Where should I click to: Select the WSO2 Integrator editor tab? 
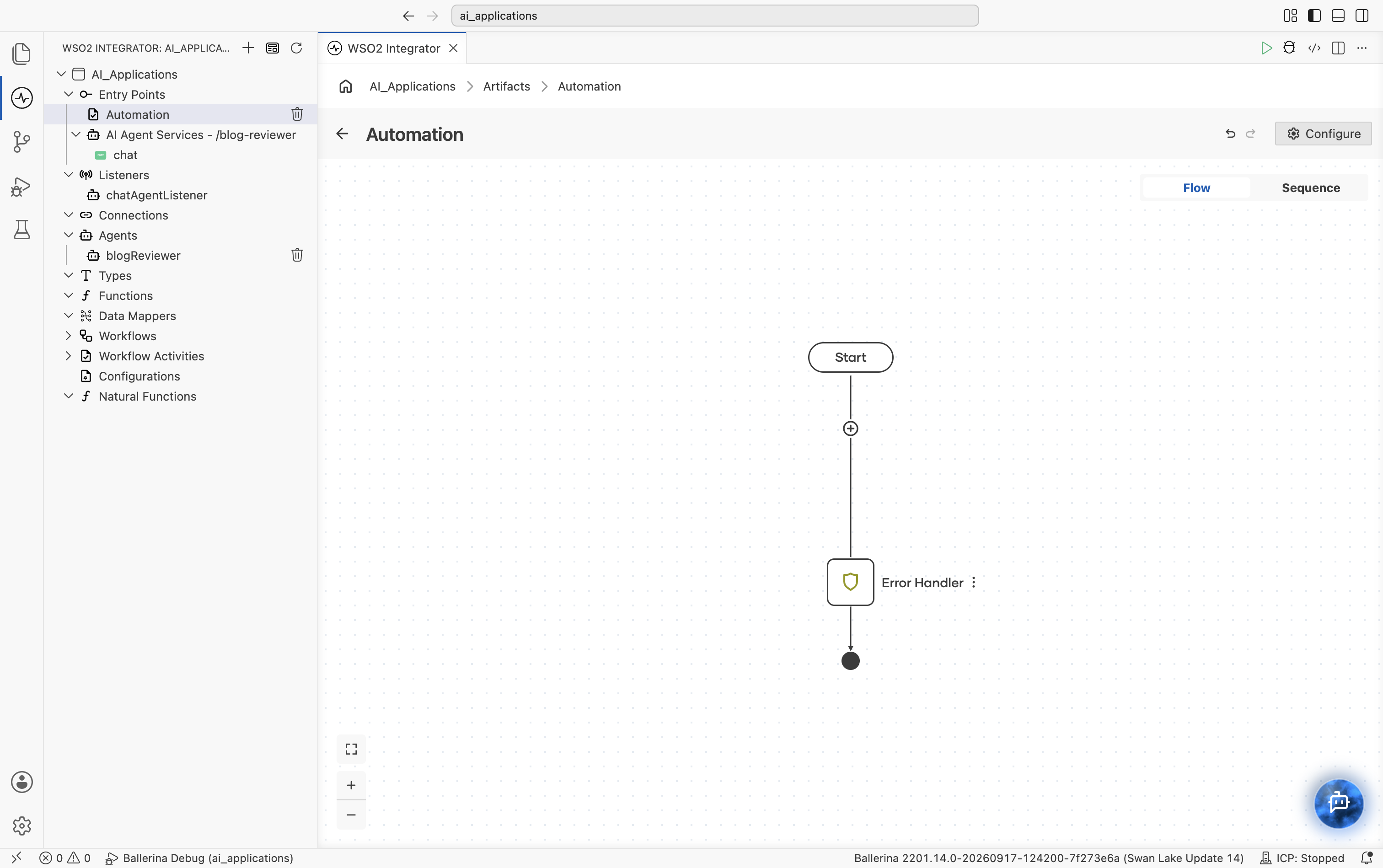[x=393, y=48]
